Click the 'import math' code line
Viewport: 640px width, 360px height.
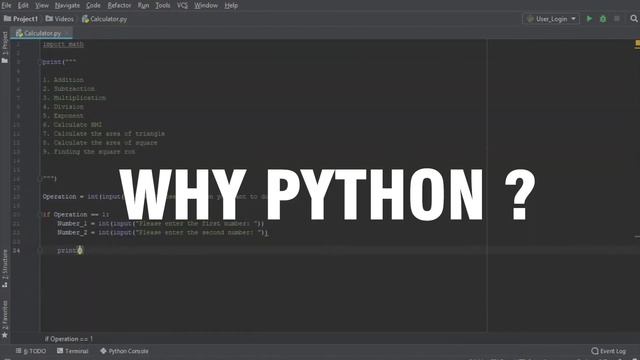tap(63, 44)
